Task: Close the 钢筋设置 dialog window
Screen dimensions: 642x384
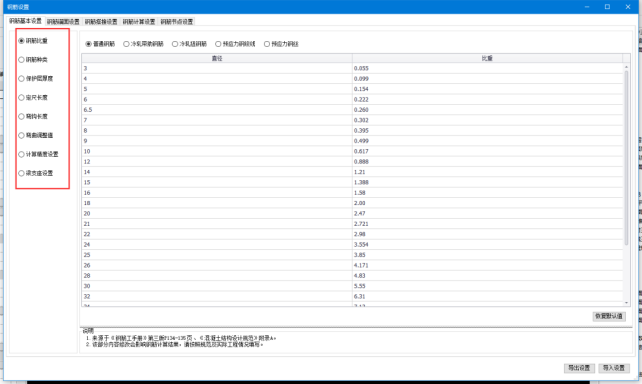Action: (x=628, y=7)
